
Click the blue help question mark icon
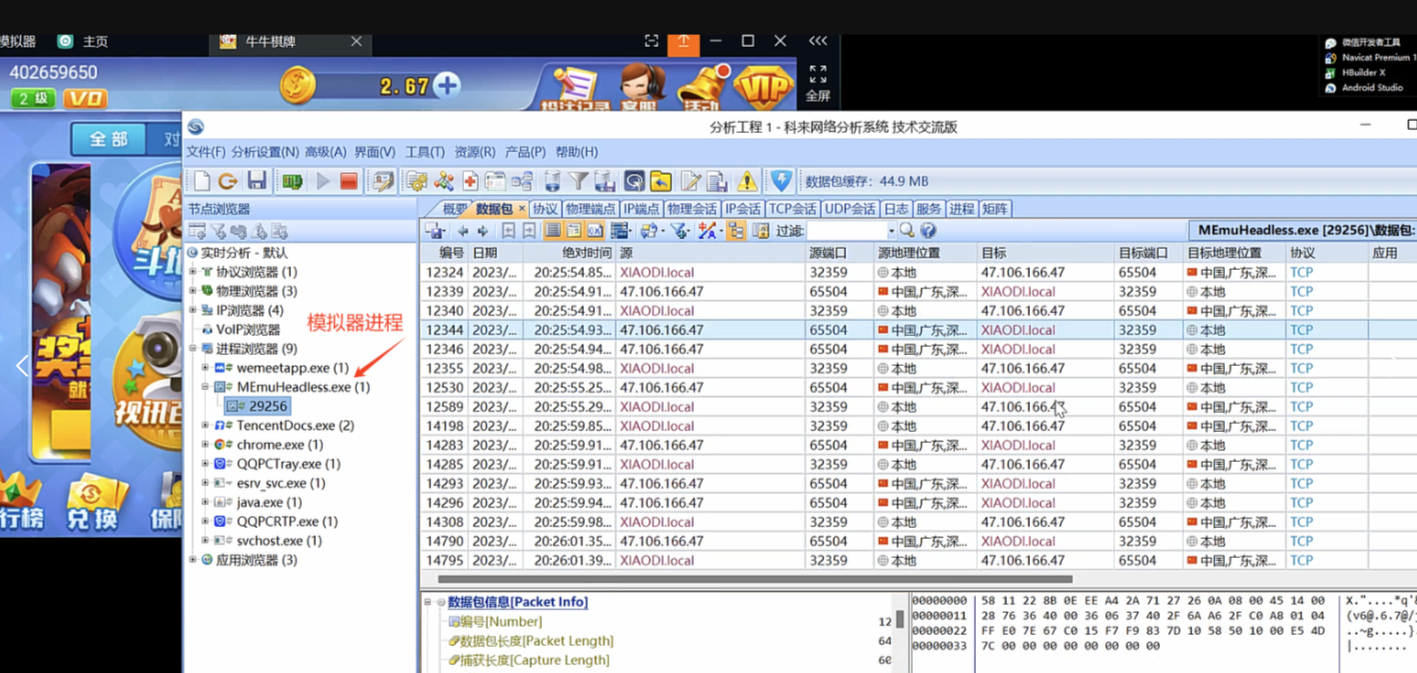(929, 231)
